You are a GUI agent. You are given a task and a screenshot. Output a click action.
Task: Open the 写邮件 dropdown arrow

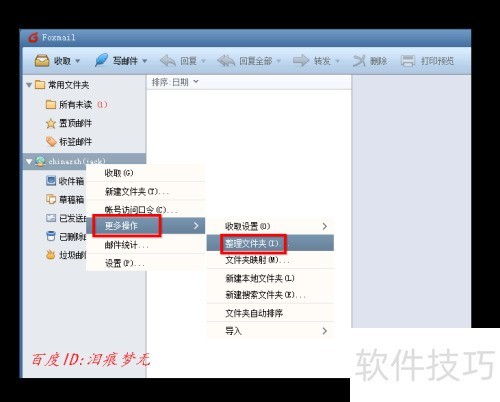145,61
